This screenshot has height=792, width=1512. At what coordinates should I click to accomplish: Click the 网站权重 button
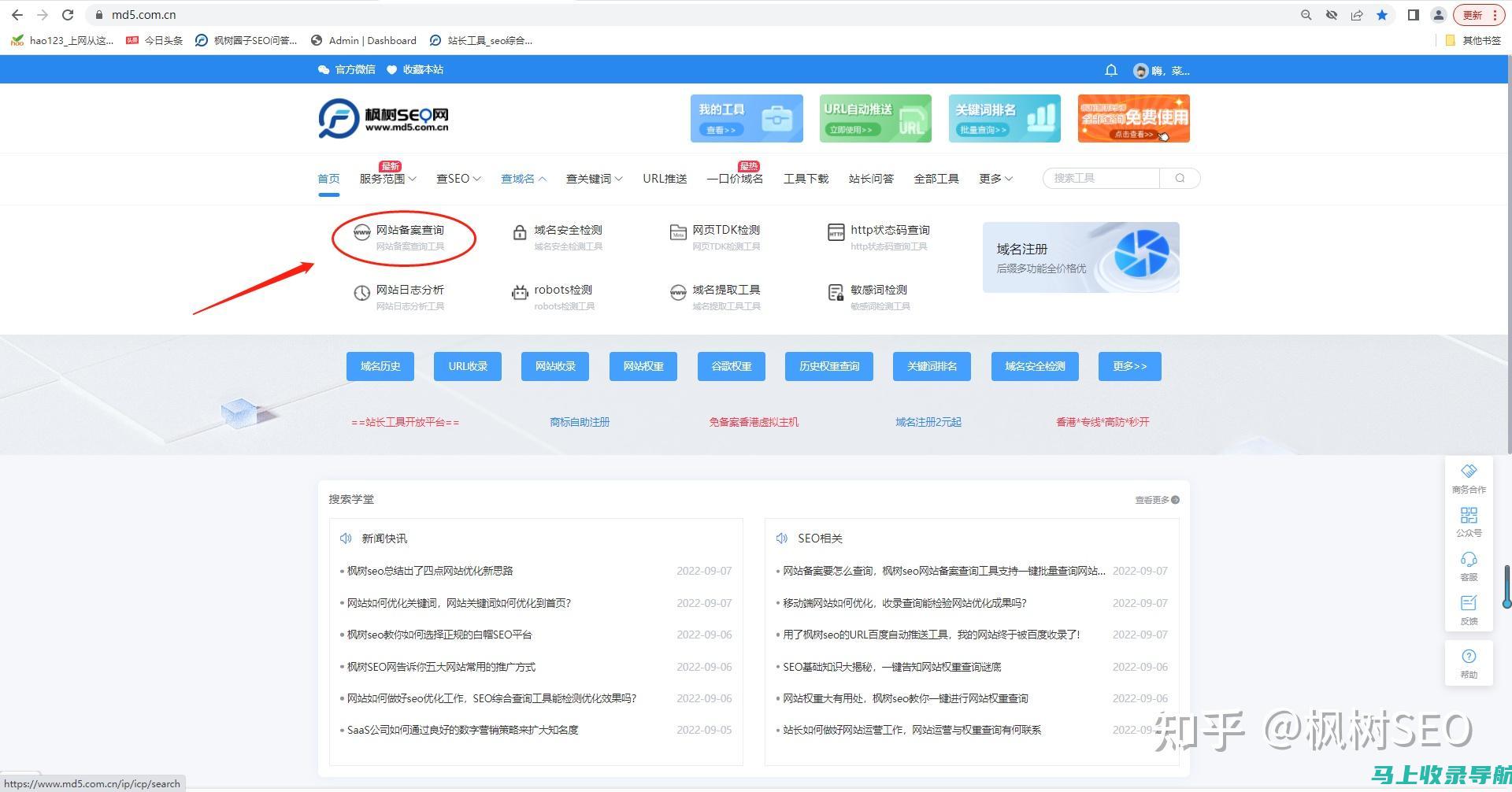[643, 366]
